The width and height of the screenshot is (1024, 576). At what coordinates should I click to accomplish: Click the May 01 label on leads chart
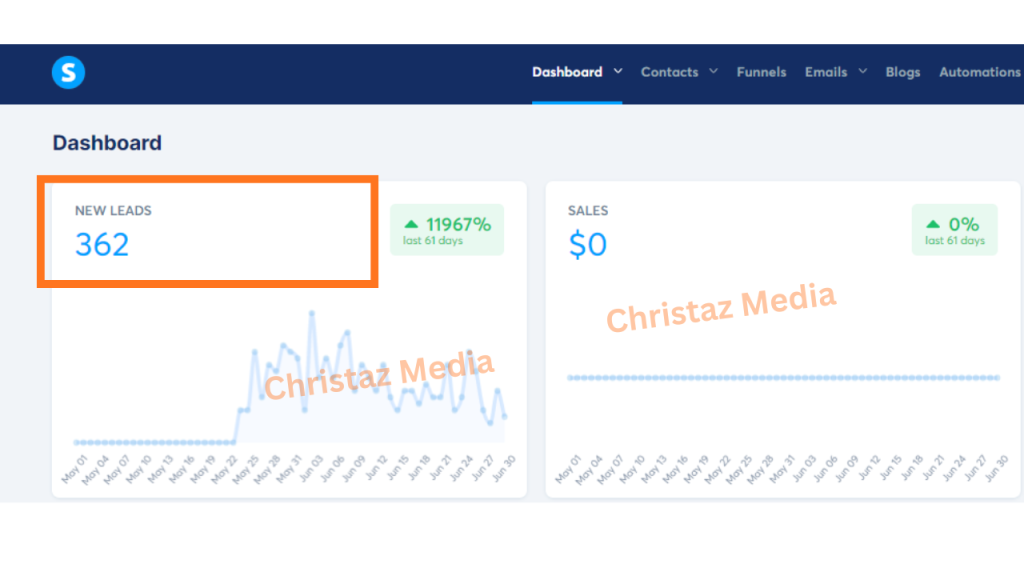[76, 468]
